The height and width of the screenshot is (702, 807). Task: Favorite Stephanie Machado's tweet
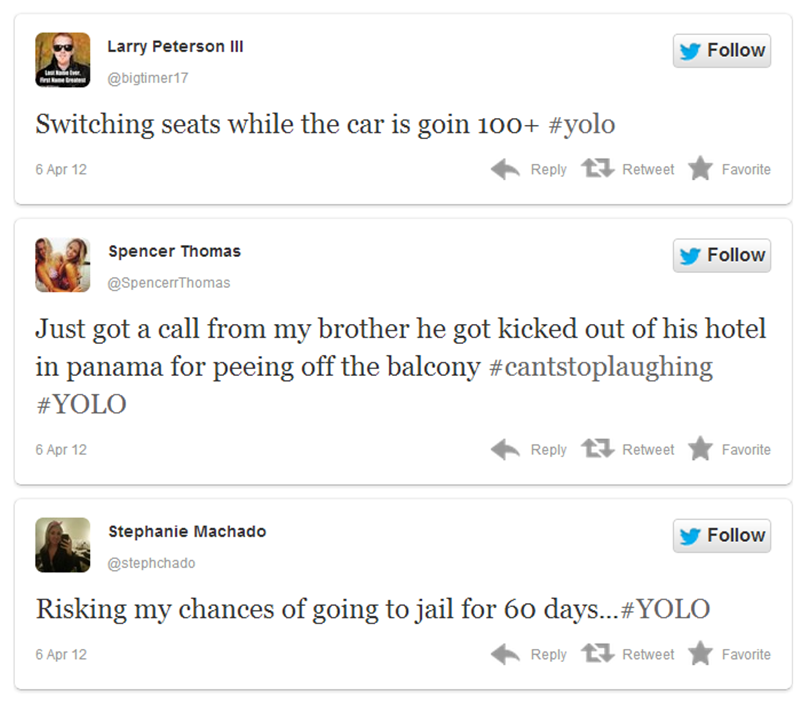pos(730,655)
